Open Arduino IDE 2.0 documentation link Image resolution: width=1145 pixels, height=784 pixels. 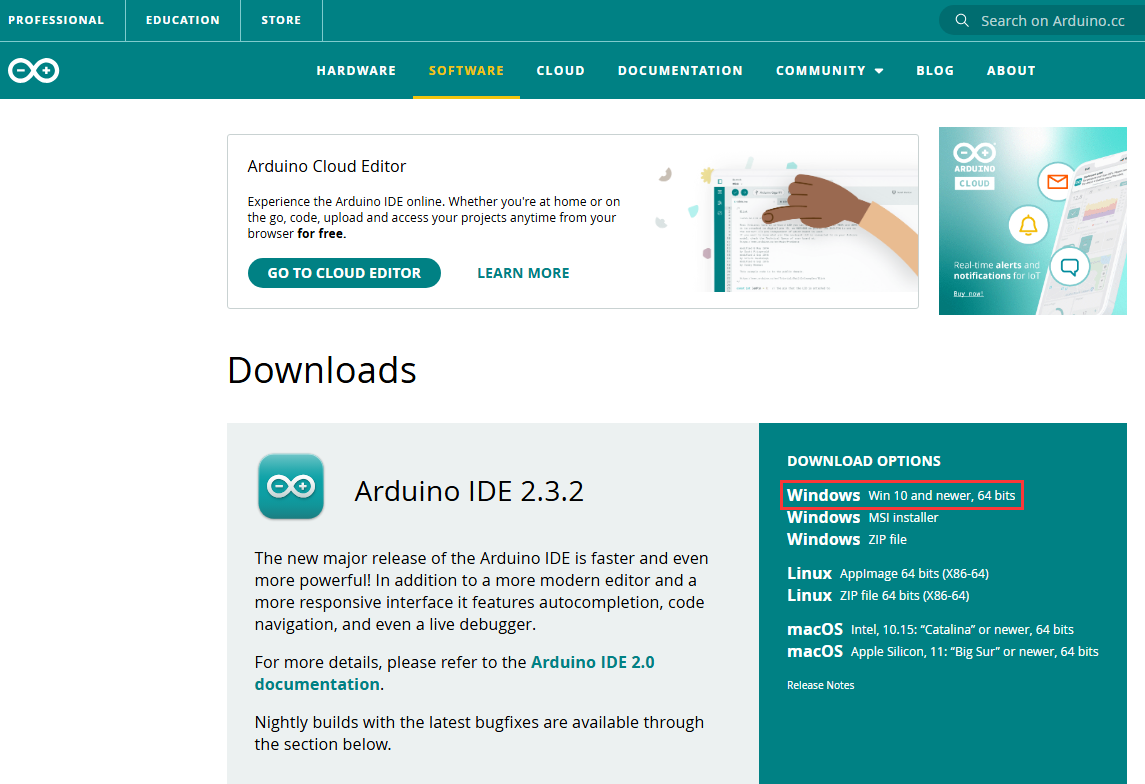point(454,673)
